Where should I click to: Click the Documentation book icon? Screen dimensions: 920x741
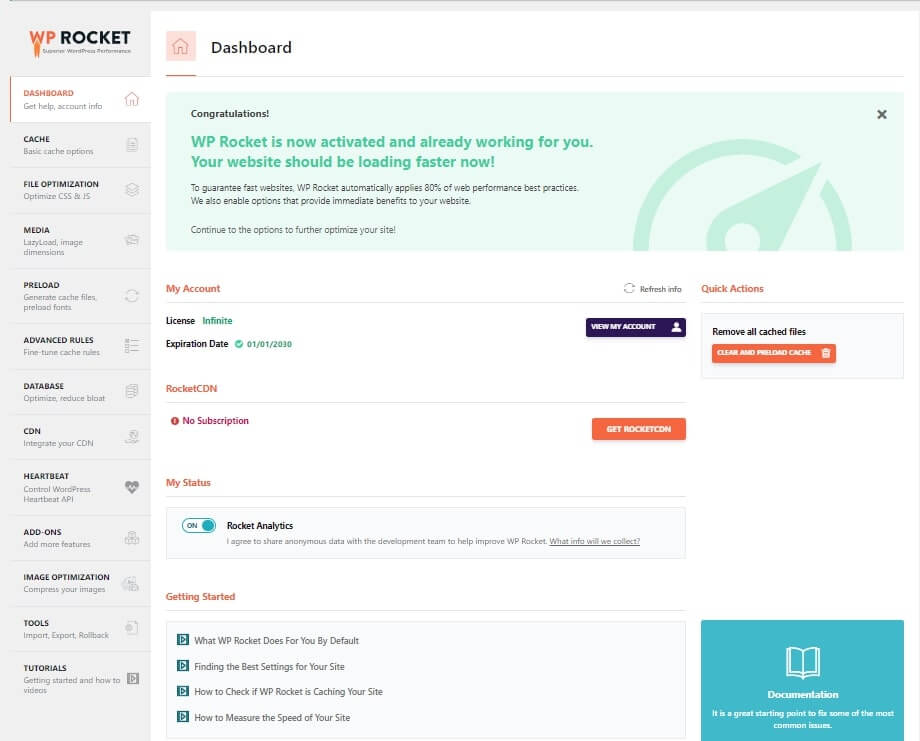tap(803, 662)
